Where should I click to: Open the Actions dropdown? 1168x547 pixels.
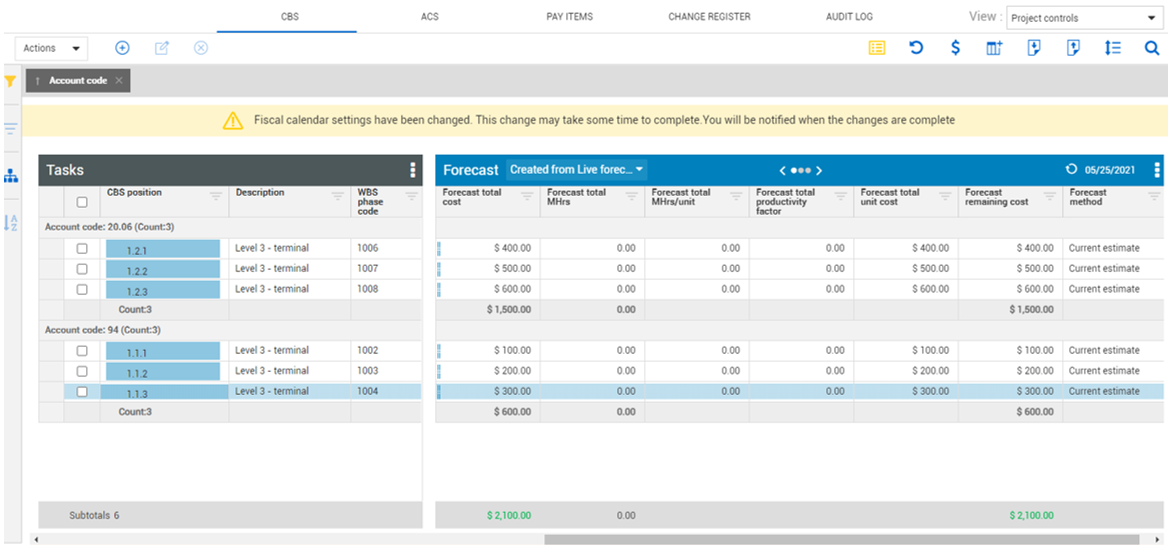pos(51,48)
